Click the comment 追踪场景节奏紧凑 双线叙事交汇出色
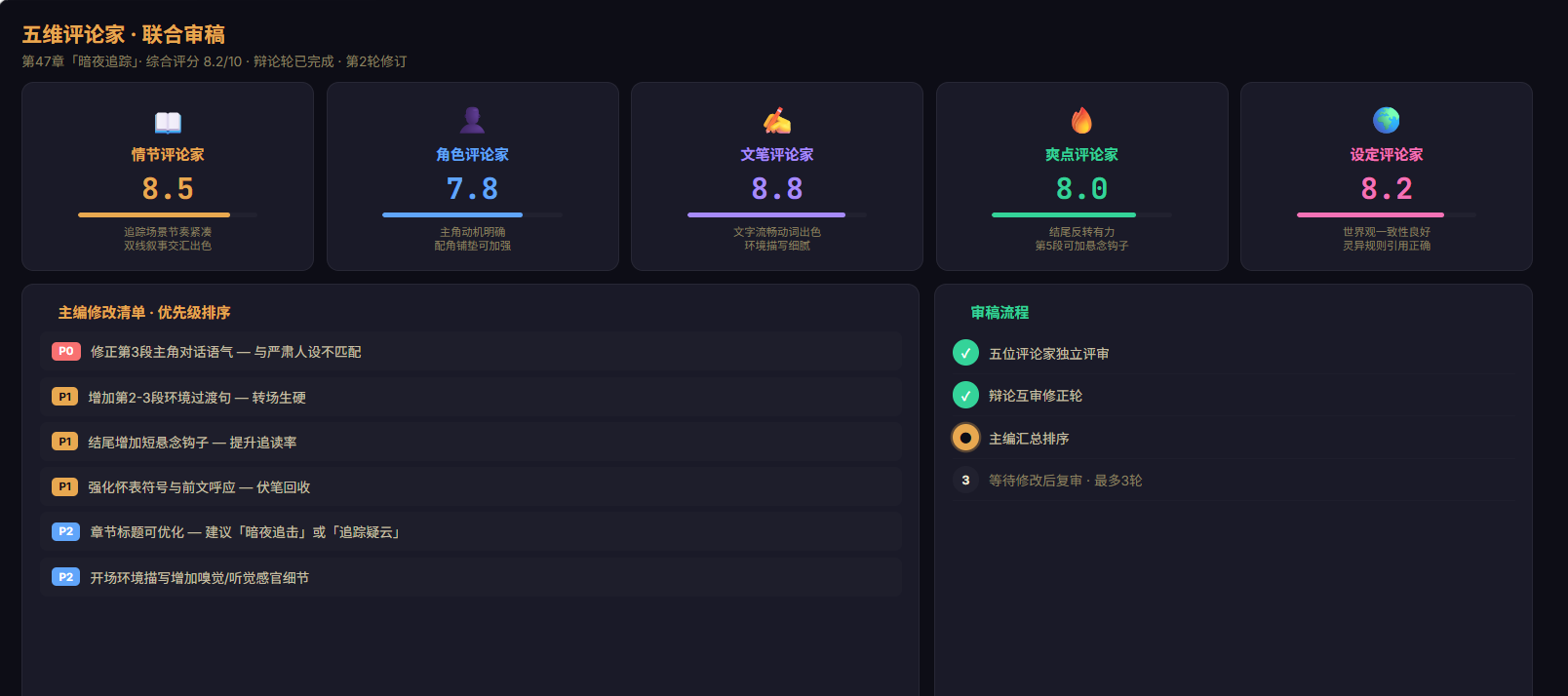The width and height of the screenshot is (1568, 696). 168,239
